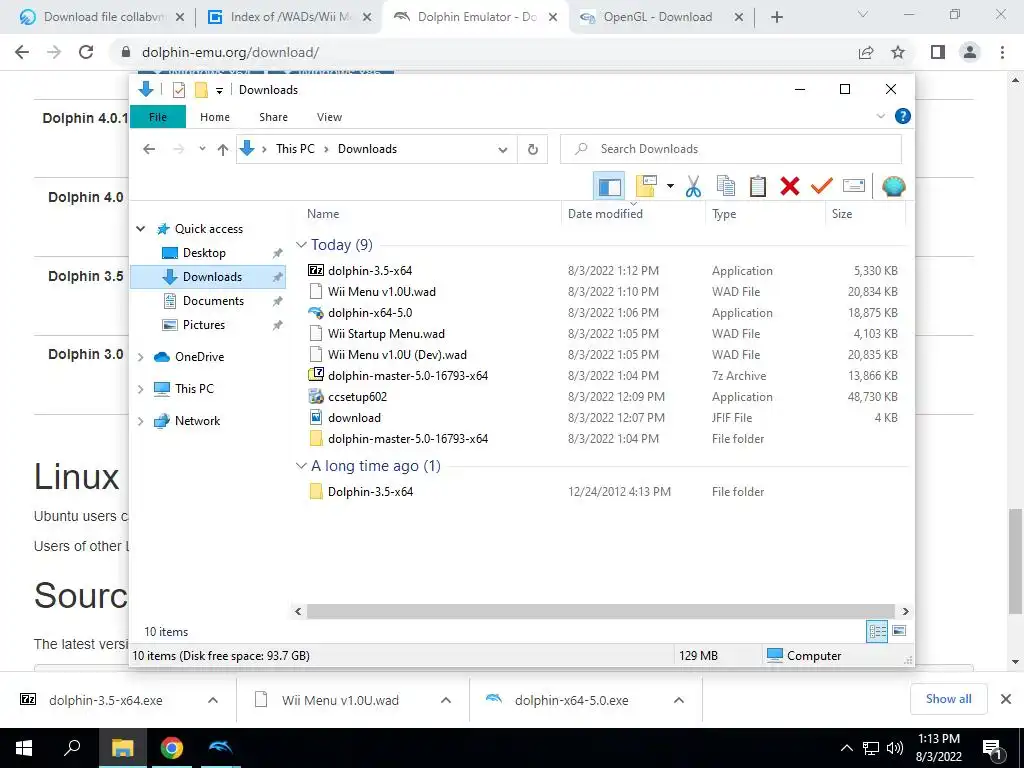This screenshot has height=768, width=1024.
Task: Expand OneDrive tree node
Action: [140, 357]
